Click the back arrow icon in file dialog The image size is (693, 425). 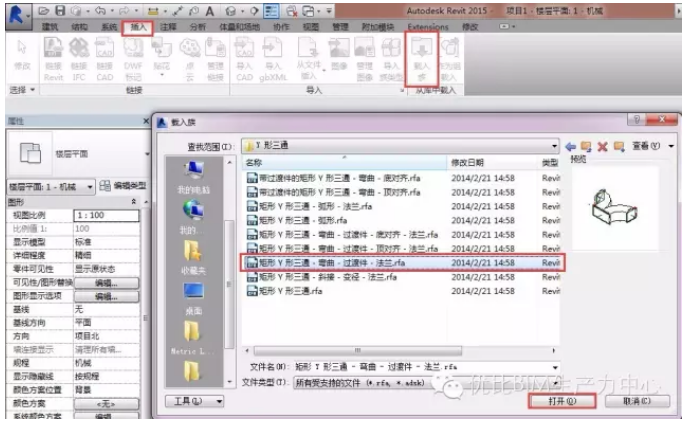coord(570,145)
